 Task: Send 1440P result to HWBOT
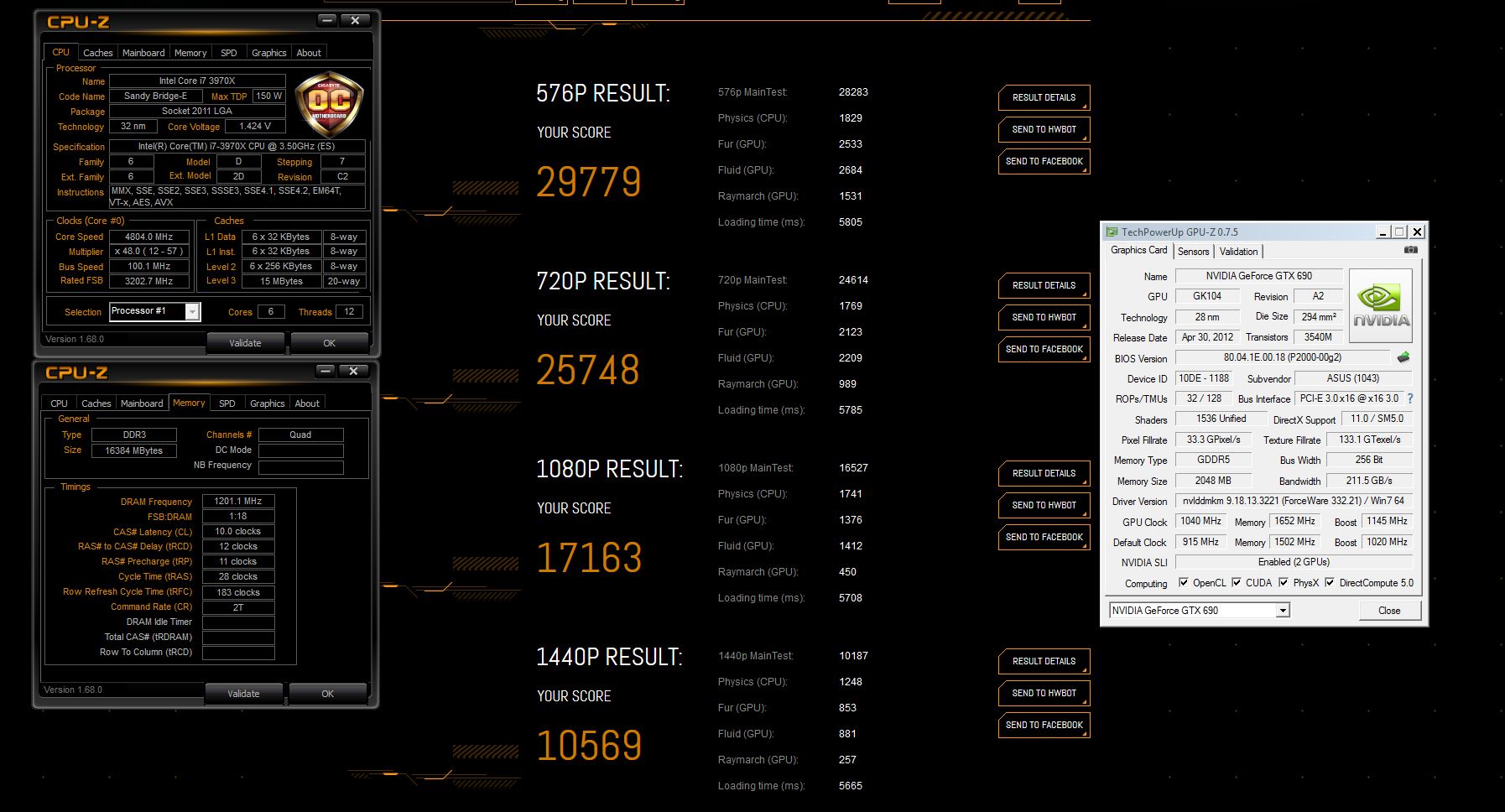coord(1044,693)
